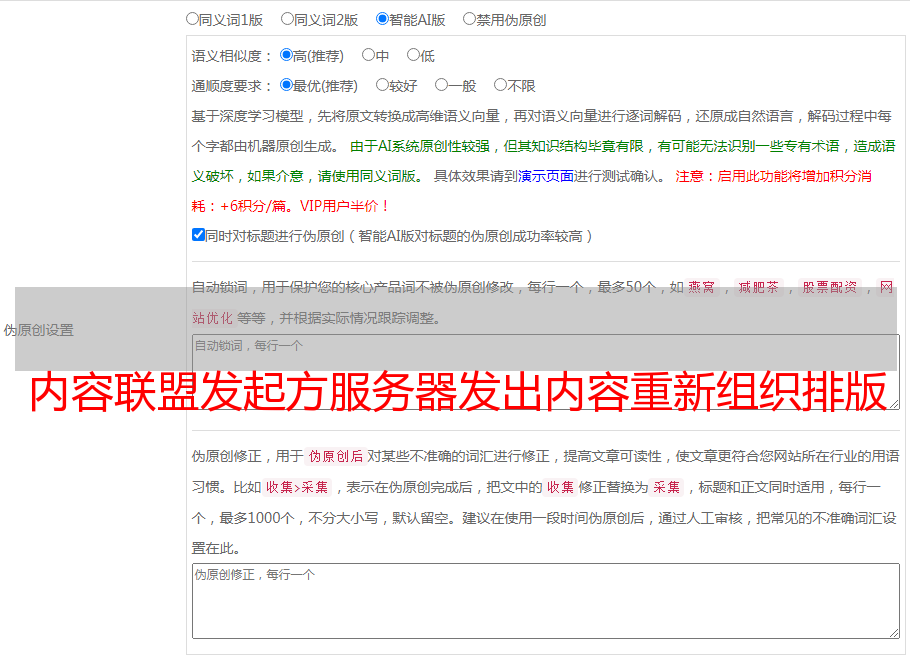Image resolution: width=911 pixels, height=658 pixels.
Task: Select the 同义词2版 radio option
Action: (x=288, y=19)
